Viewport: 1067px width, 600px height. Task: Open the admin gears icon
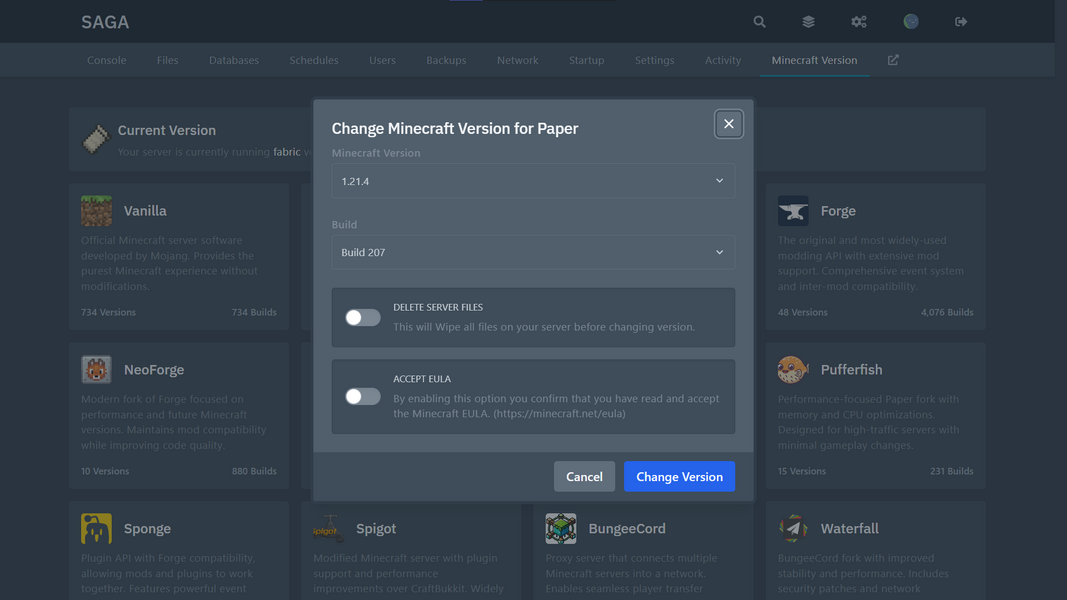coord(859,22)
